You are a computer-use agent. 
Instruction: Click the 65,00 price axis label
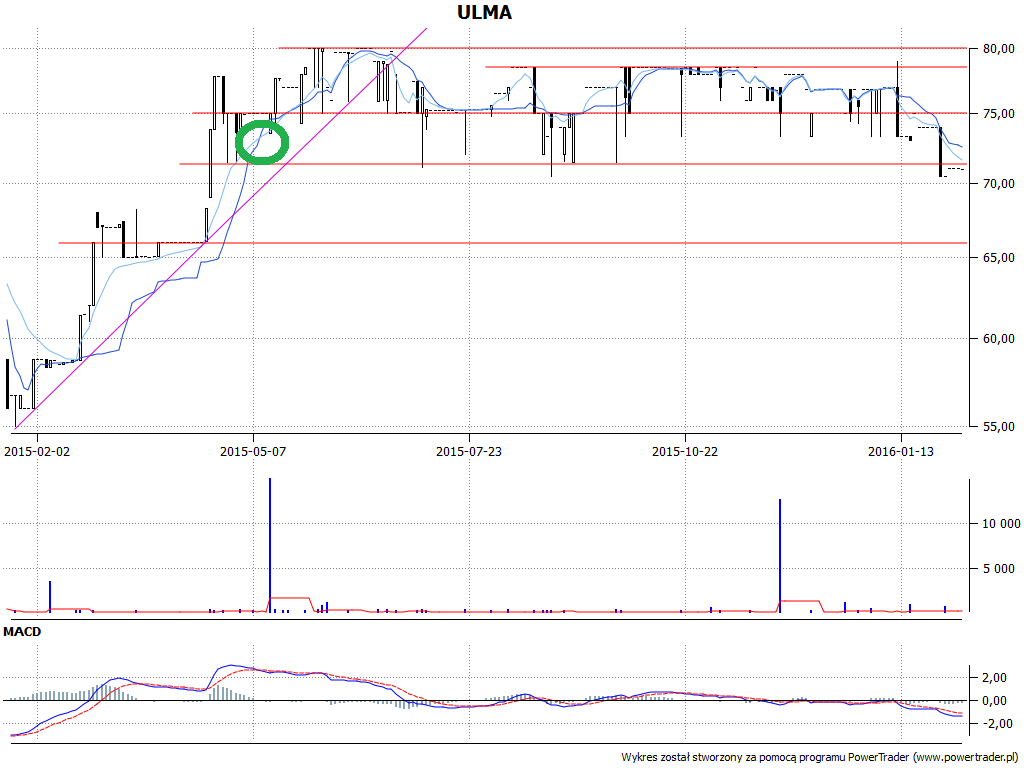(x=999, y=258)
